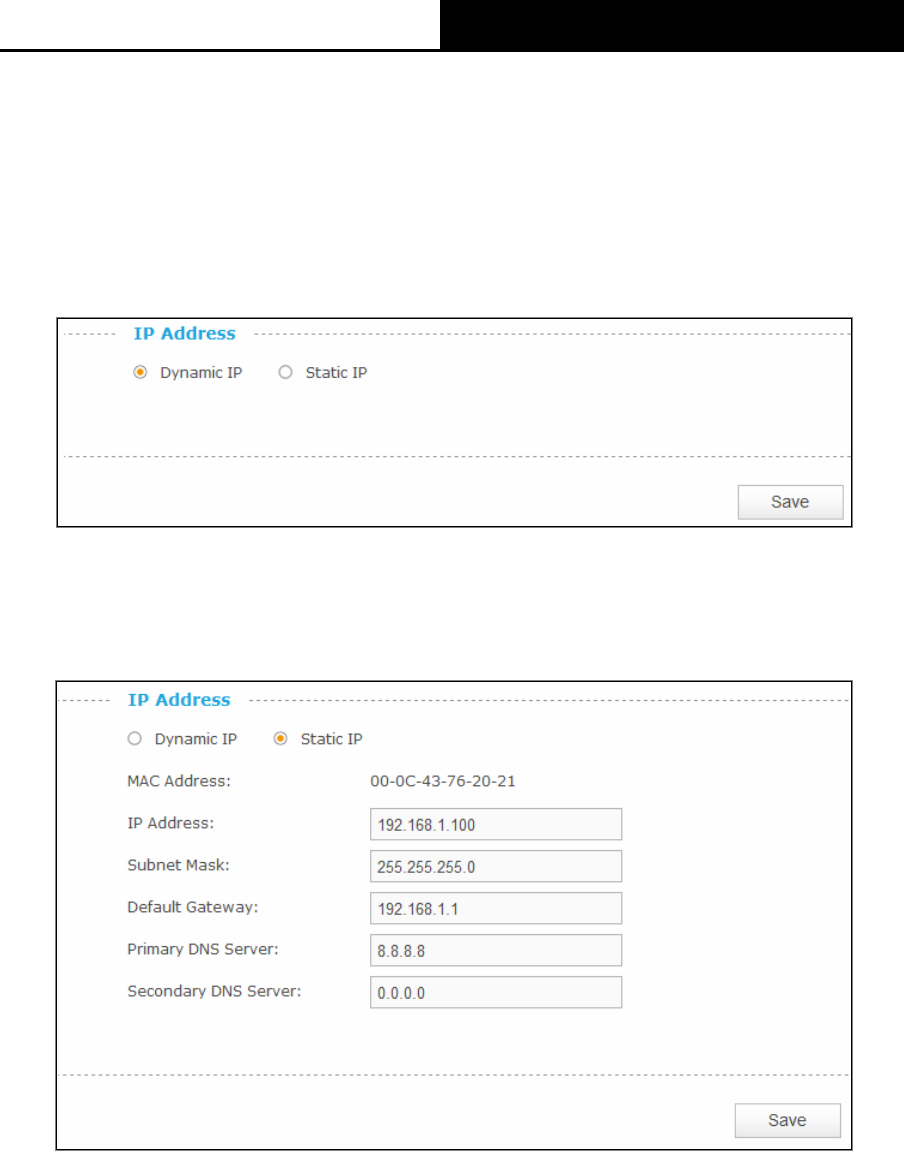Click the 'MAC Address:' label

[x=179, y=781]
